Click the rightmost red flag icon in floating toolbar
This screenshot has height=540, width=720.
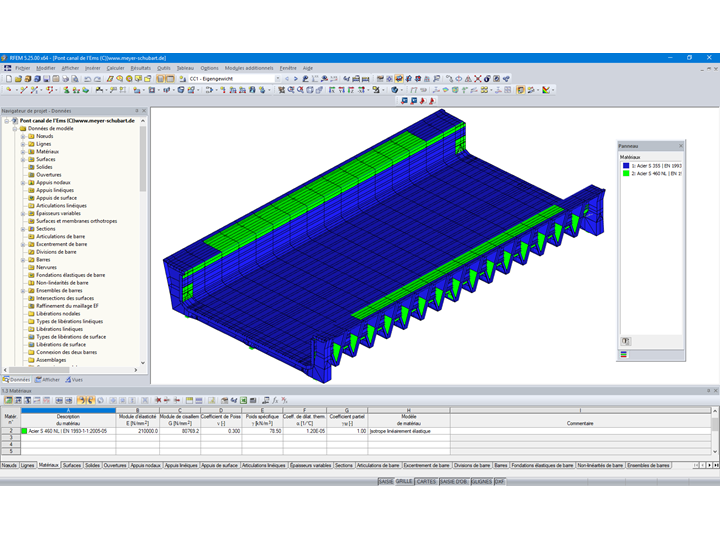click(x=432, y=101)
